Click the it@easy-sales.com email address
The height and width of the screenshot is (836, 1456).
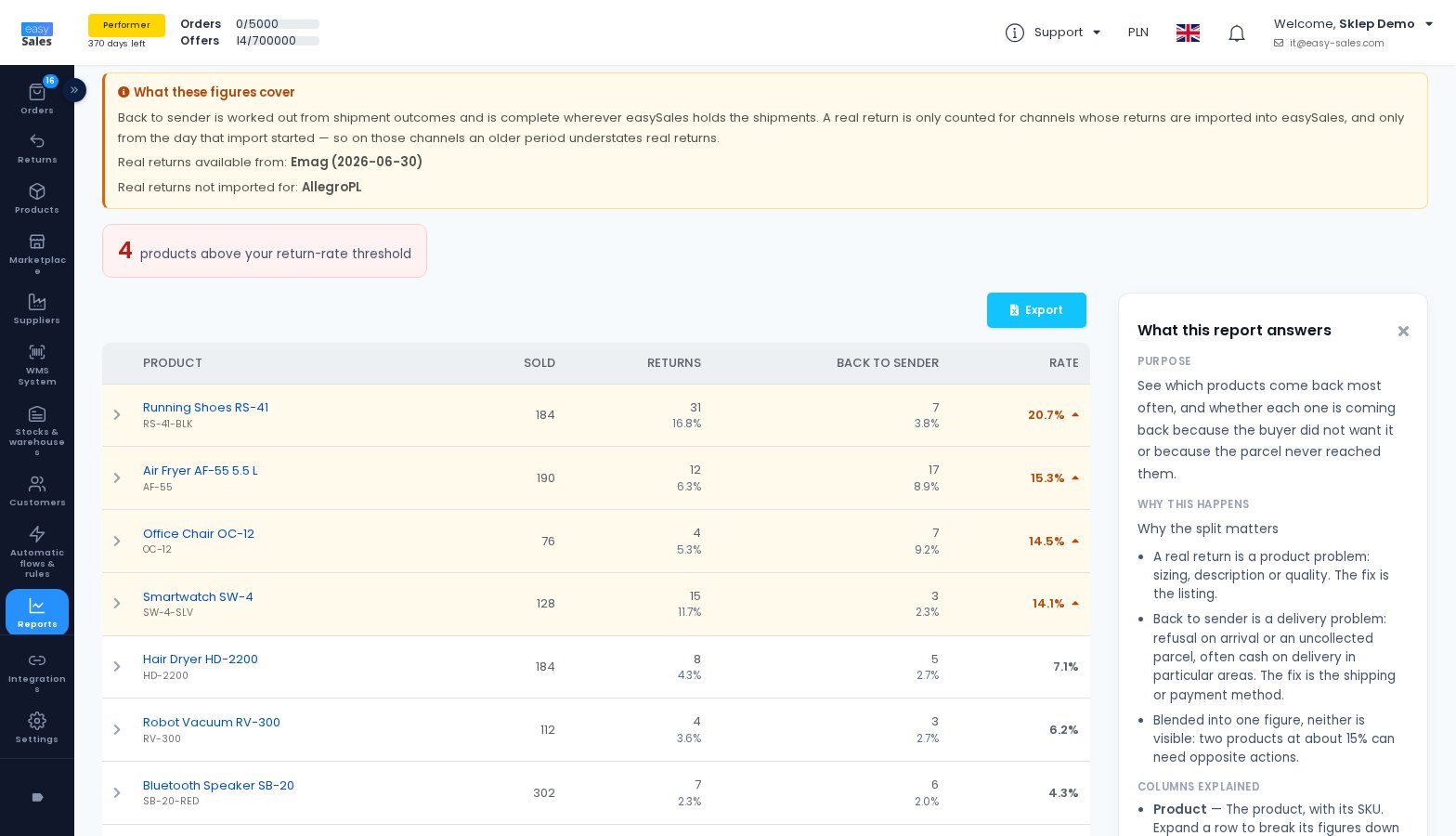[x=1336, y=44]
